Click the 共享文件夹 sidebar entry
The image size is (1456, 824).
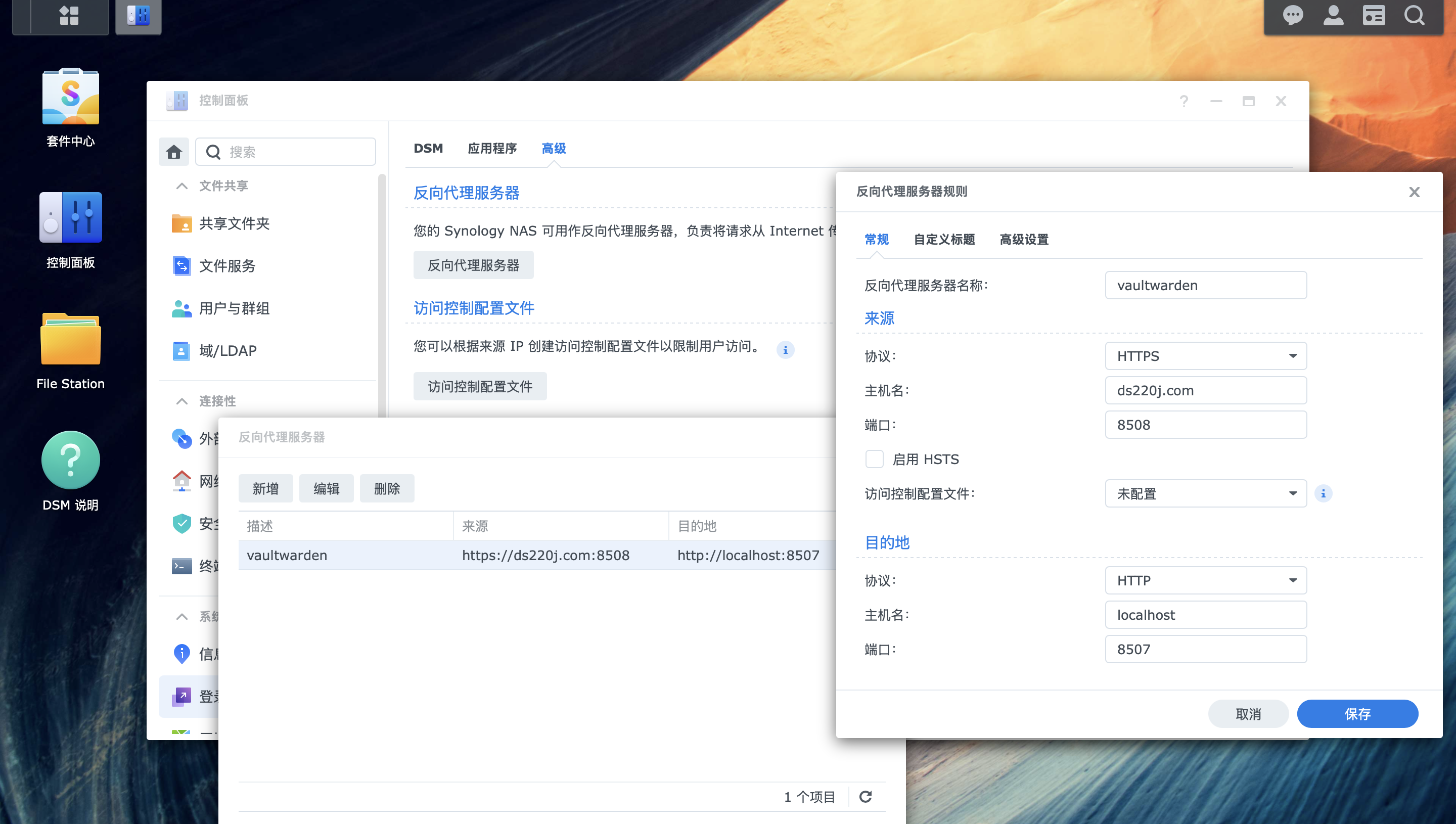tap(233, 223)
